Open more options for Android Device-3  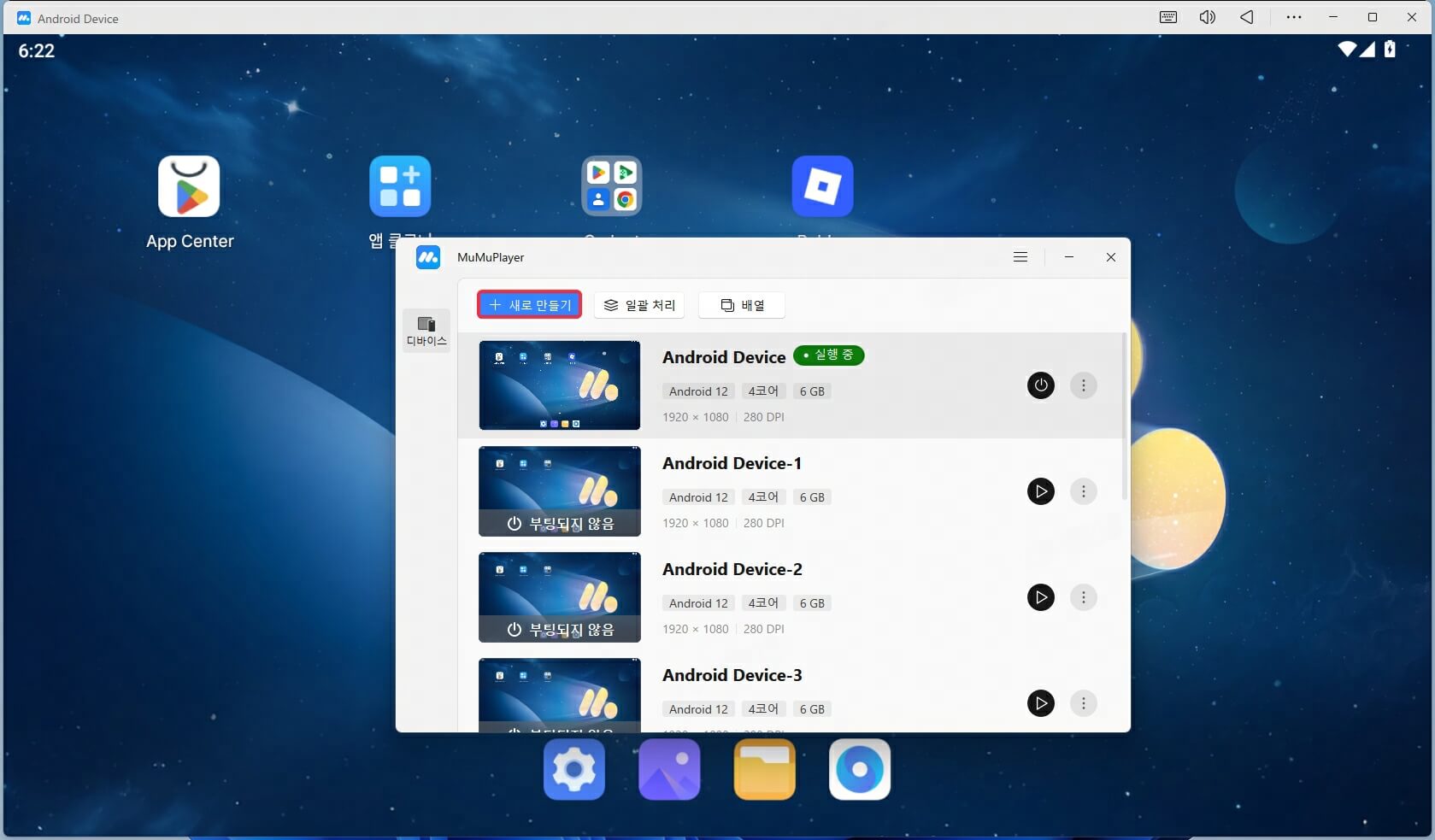pyautogui.click(x=1084, y=703)
